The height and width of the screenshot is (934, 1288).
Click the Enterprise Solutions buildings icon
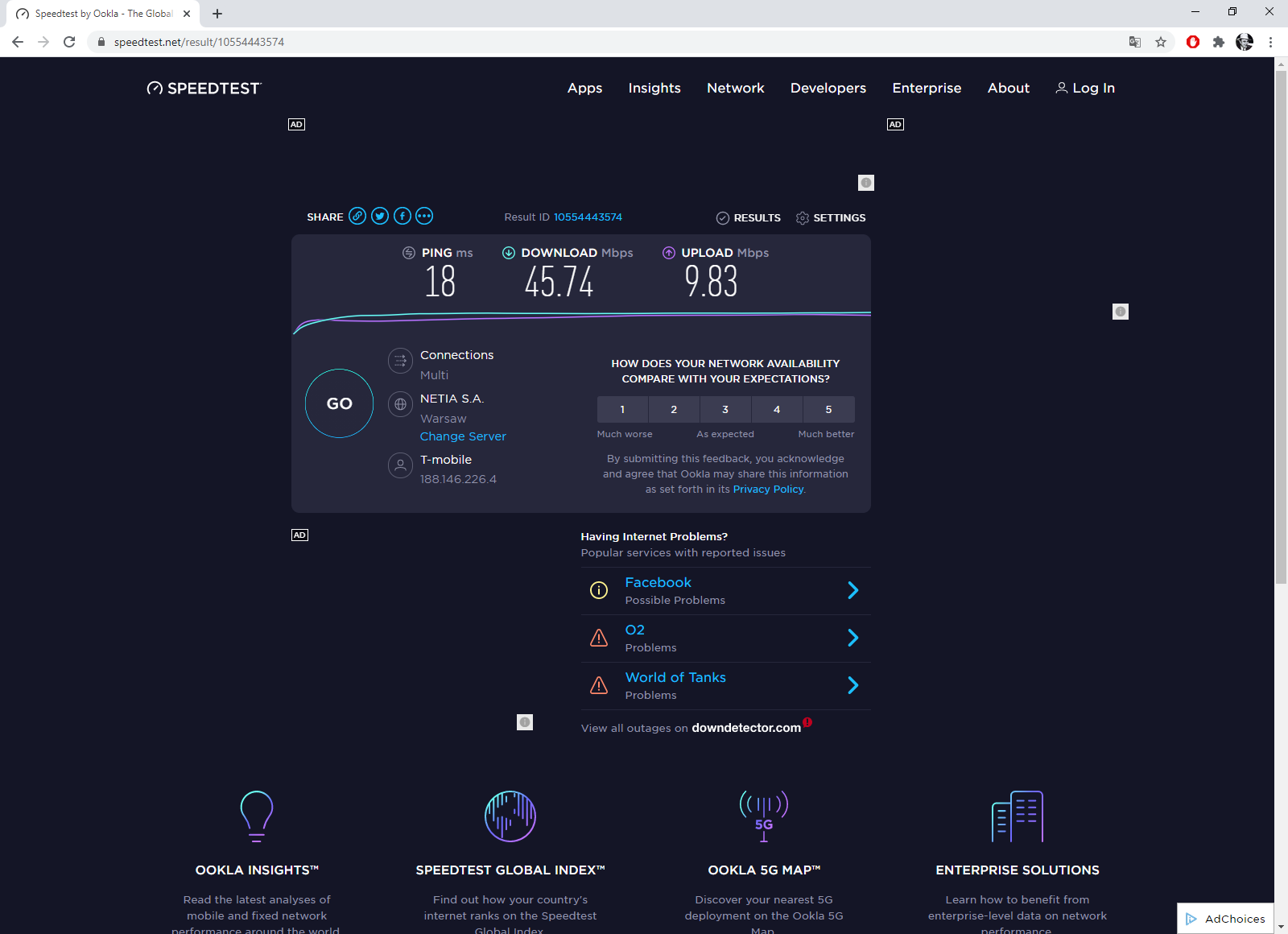pos(1018,816)
